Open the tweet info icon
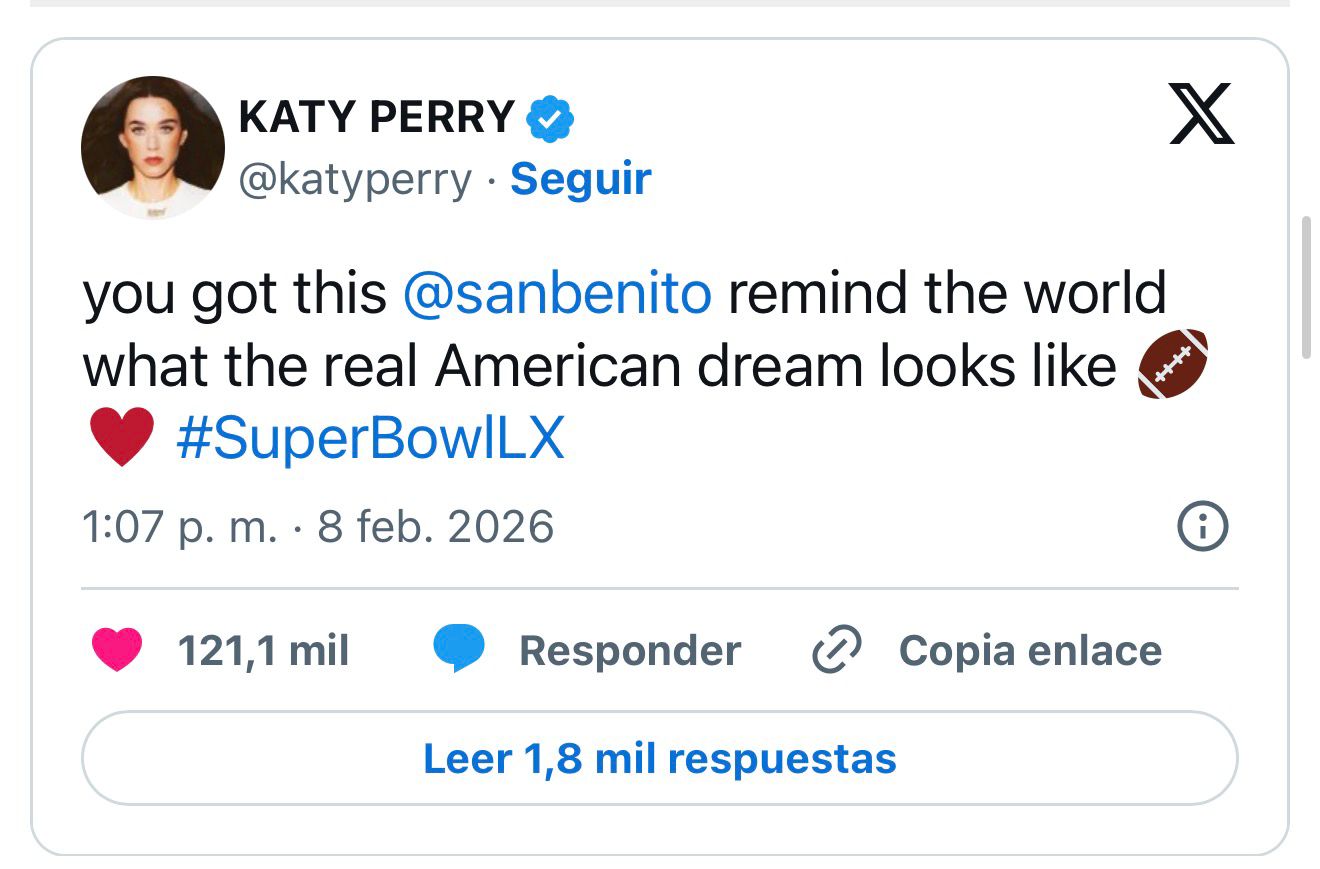Image resolution: width=1320 pixels, height=869 pixels. (1202, 527)
